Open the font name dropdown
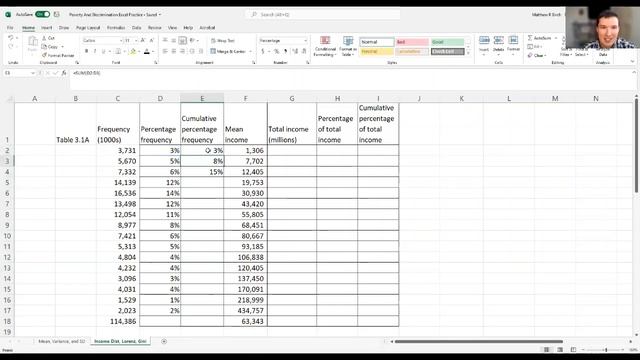The width and height of the screenshot is (640, 360). (x=121, y=40)
